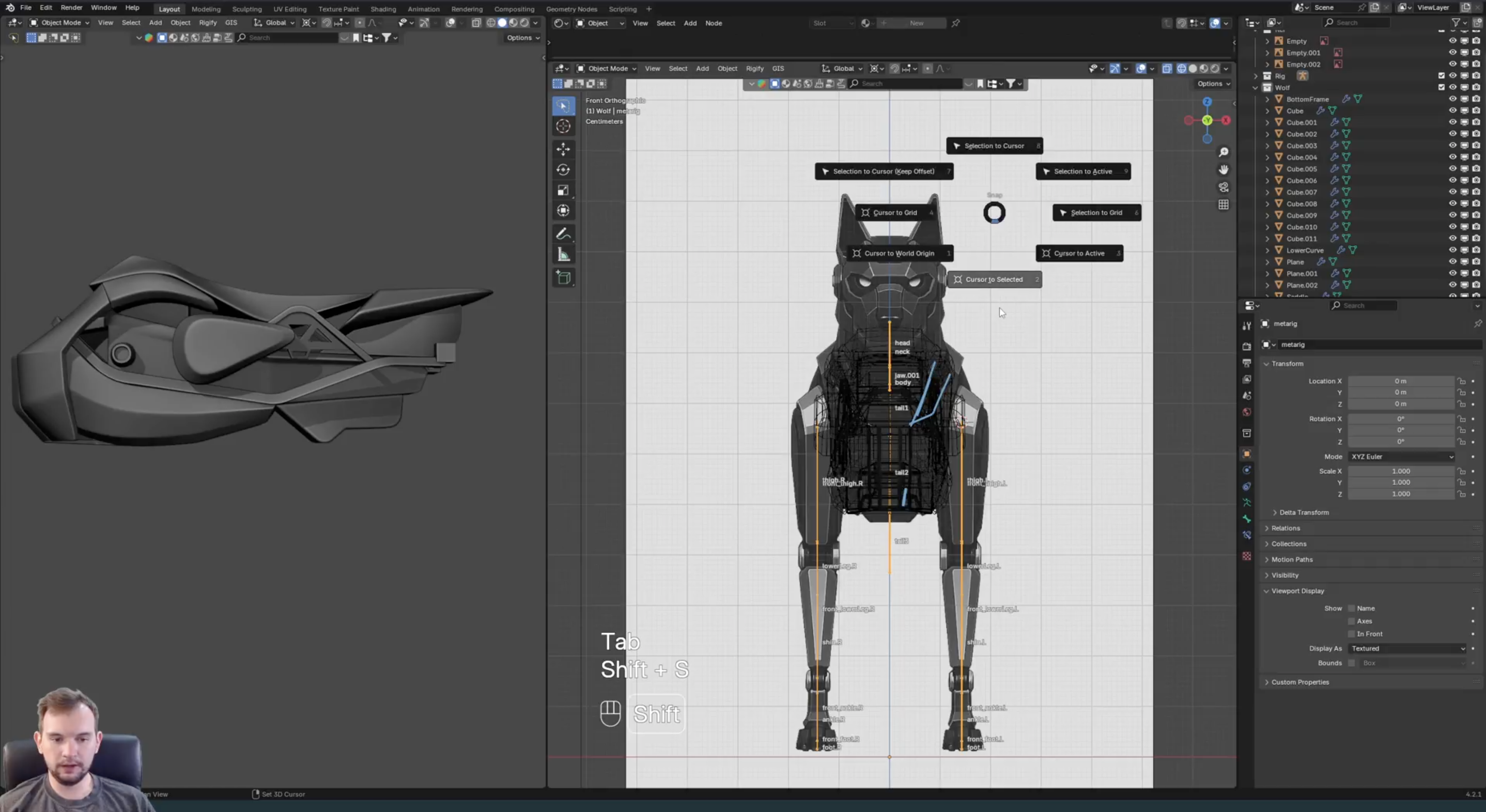Screen dimensions: 1486x812
Task: Choose Cursor to Selected
Action: click(x=994, y=279)
